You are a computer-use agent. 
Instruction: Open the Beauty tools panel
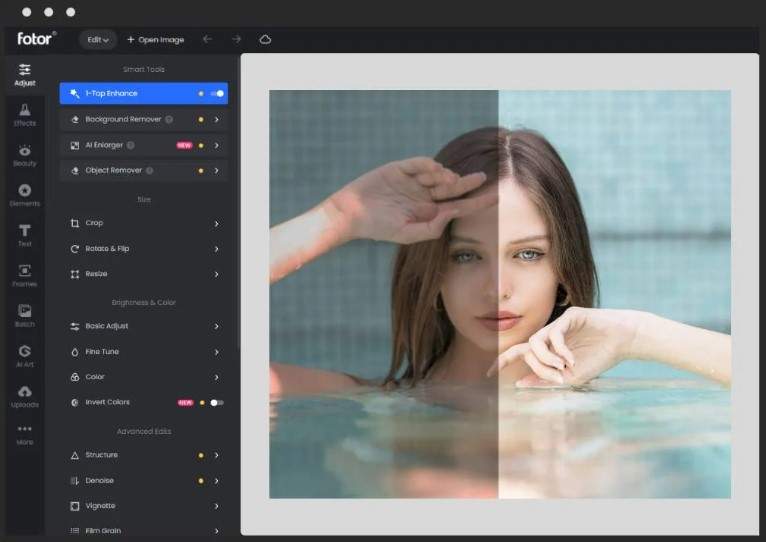[x=24, y=155]
